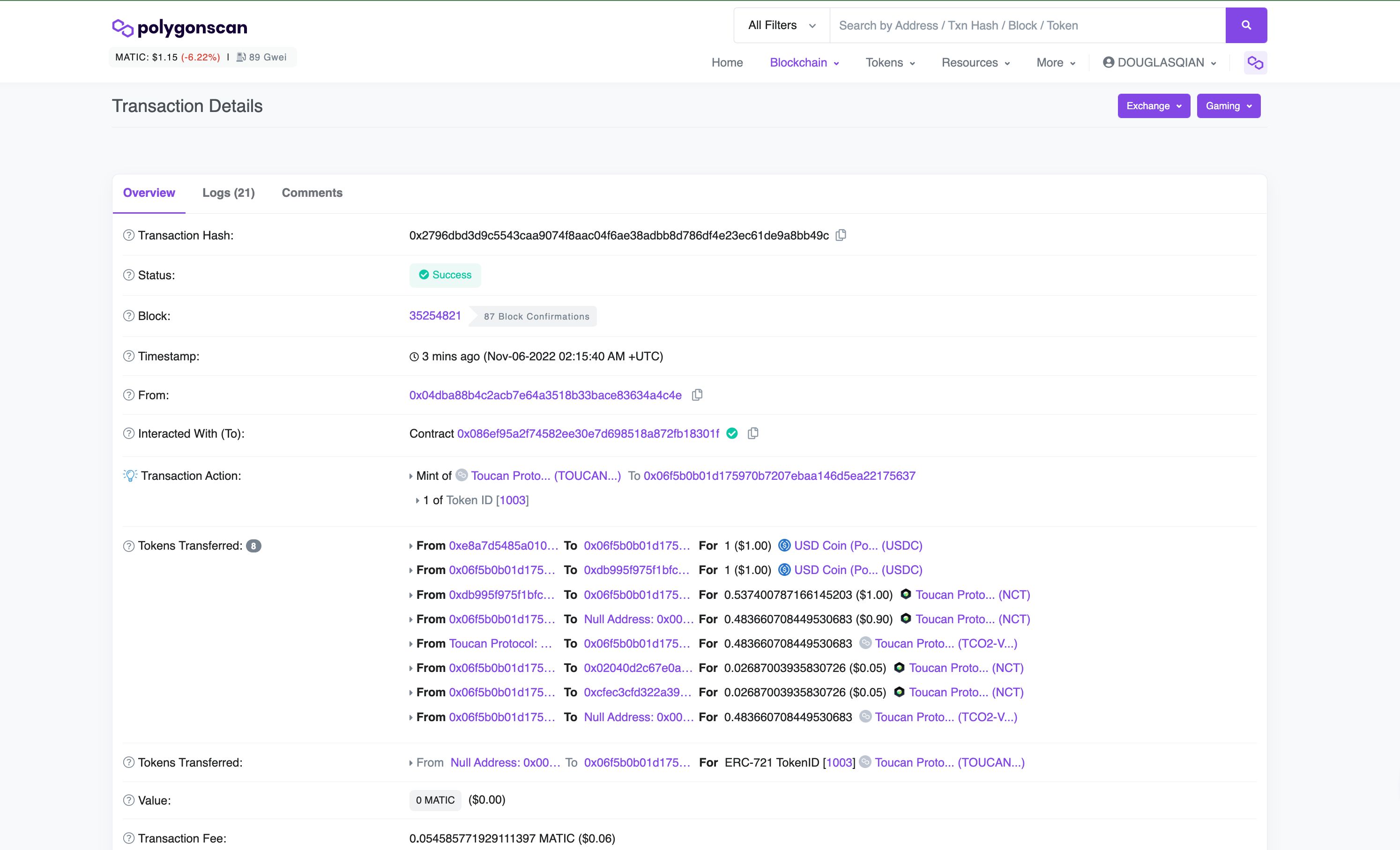Open recipient 0xcfec3cfd322a39 link

point(638,692)
